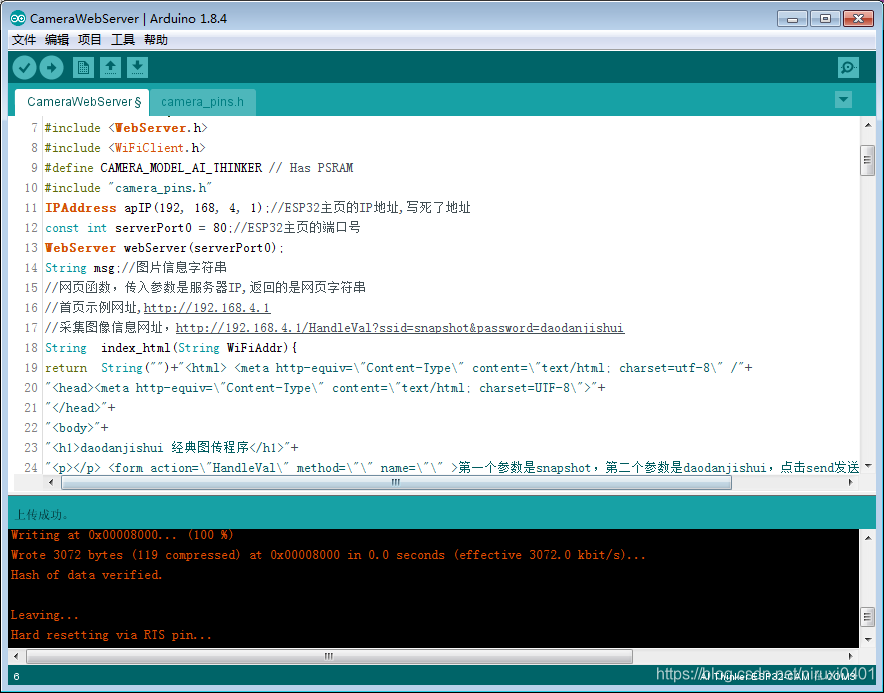Switch to the CameraWebServer tab

click(x=83, y=102)
